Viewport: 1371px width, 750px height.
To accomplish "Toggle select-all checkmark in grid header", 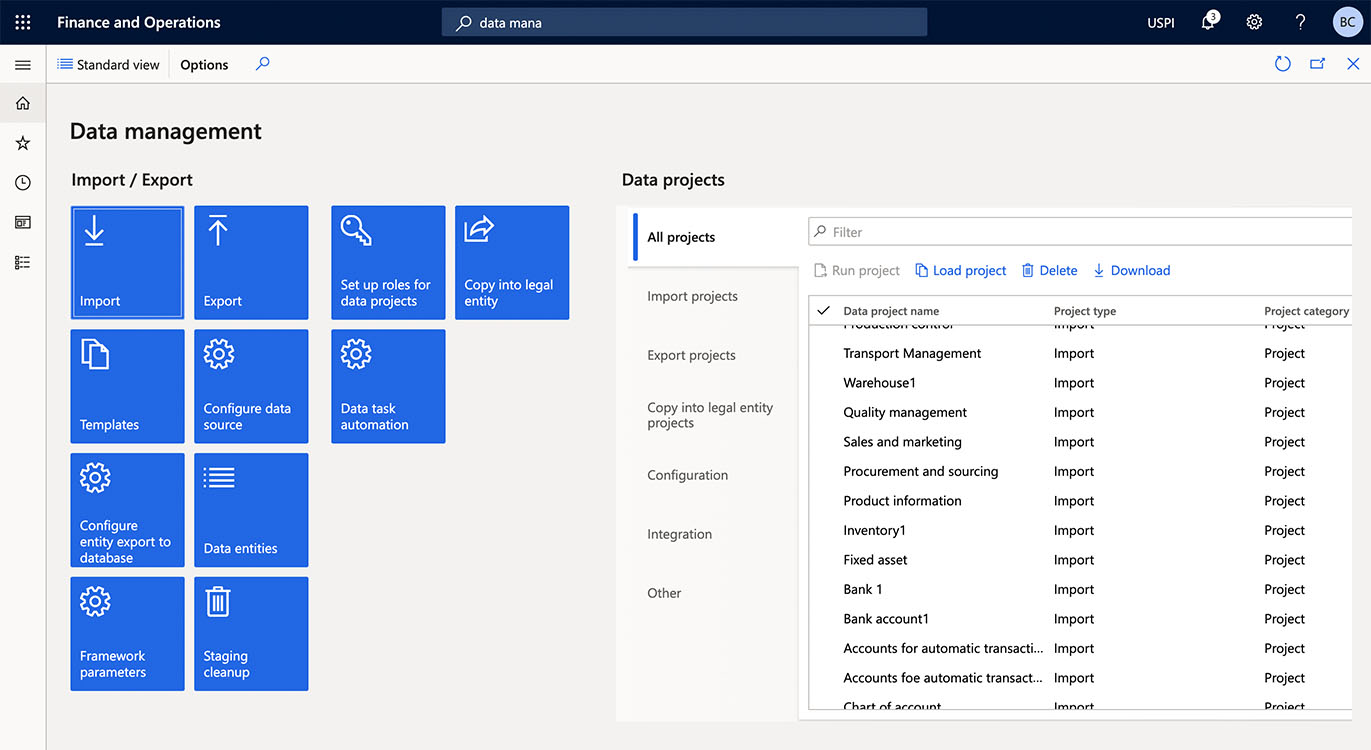I will point(824,311).
